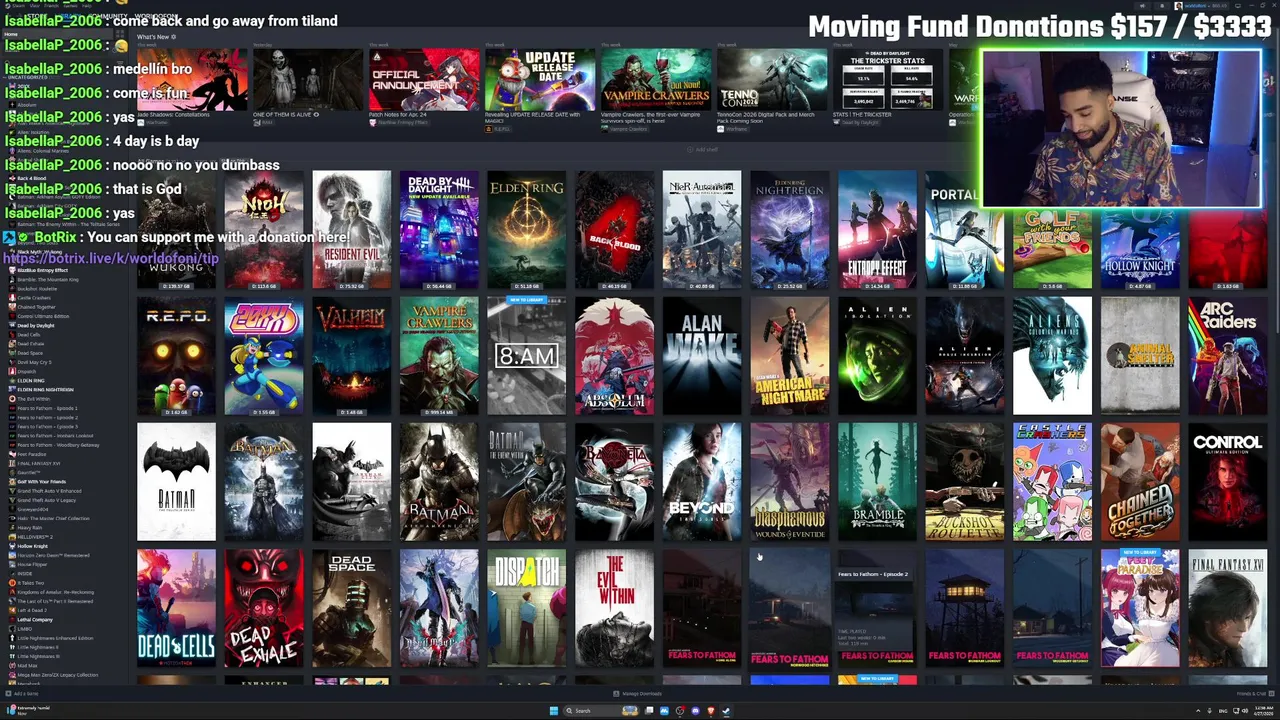Open the Feet Paradise game cover
The height and width of the screenshot is (720, 1280).
1140,608
